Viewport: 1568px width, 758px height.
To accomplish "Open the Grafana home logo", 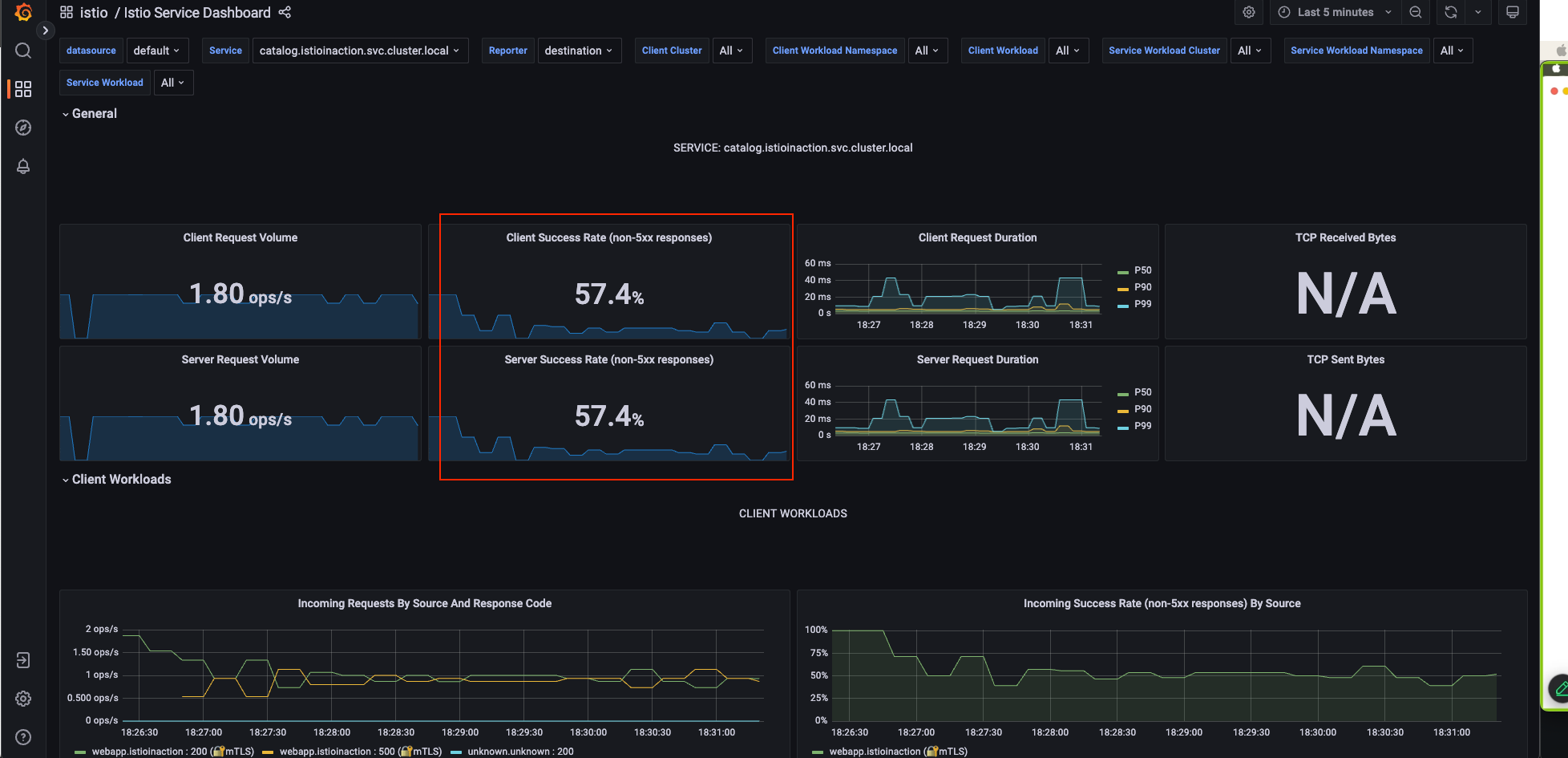I will (x=23, y=12).
